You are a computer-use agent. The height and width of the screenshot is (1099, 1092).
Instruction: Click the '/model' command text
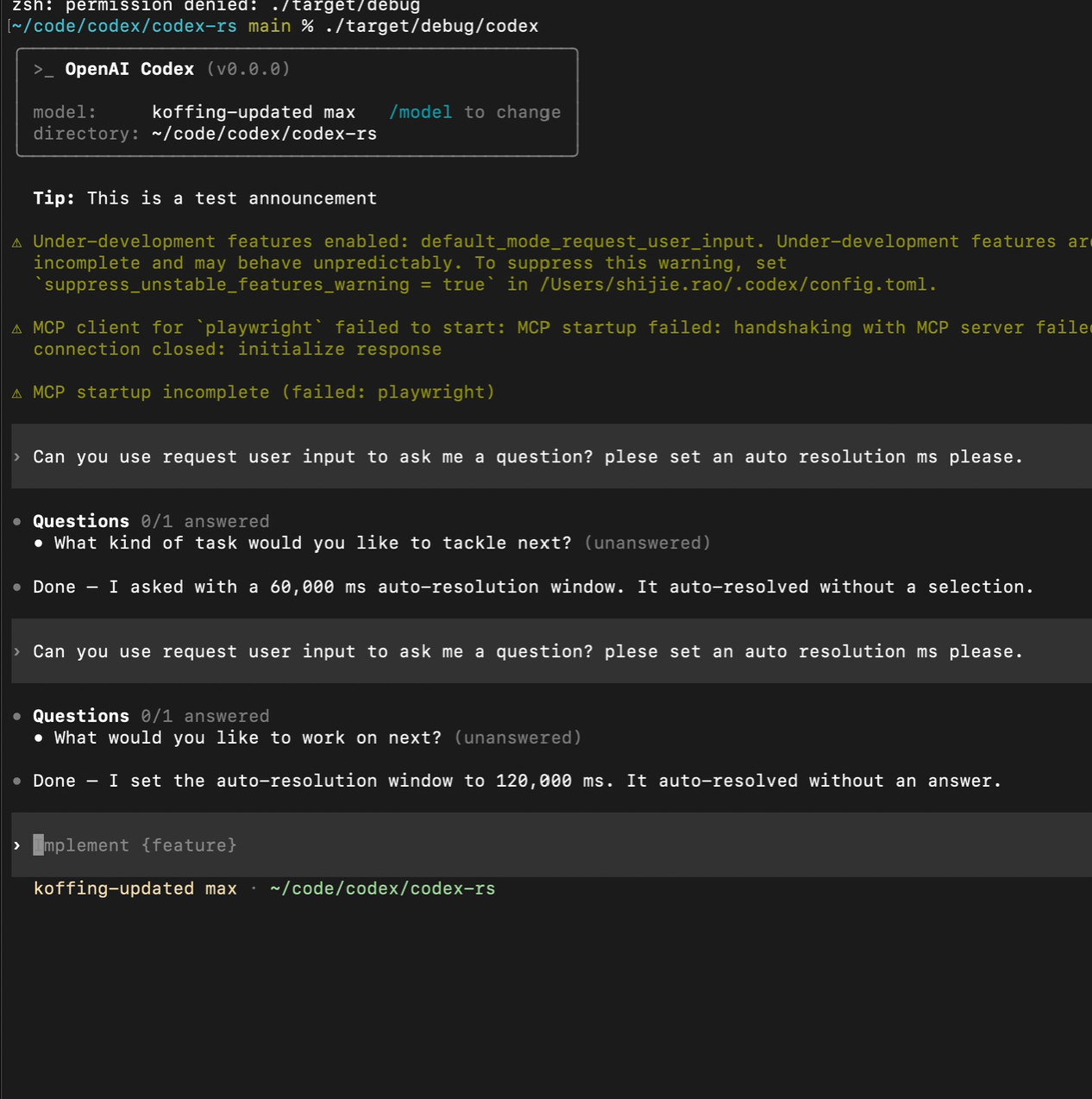(x=420, y=112)
